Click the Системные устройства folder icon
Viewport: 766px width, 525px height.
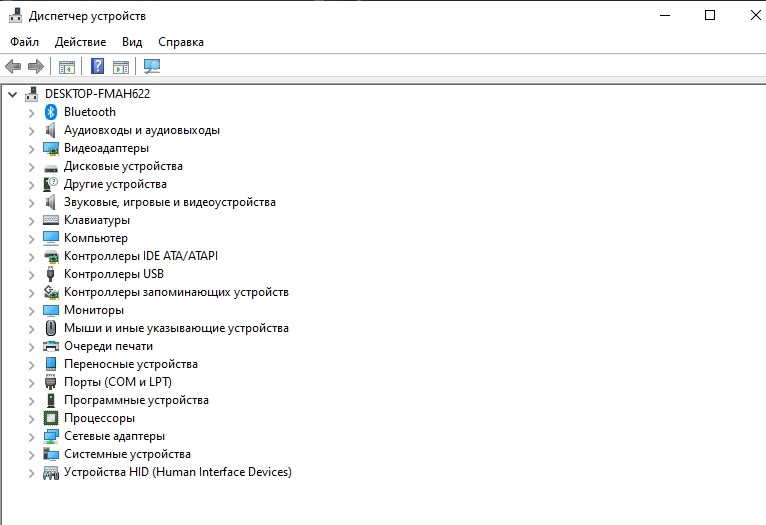(51, 454)
